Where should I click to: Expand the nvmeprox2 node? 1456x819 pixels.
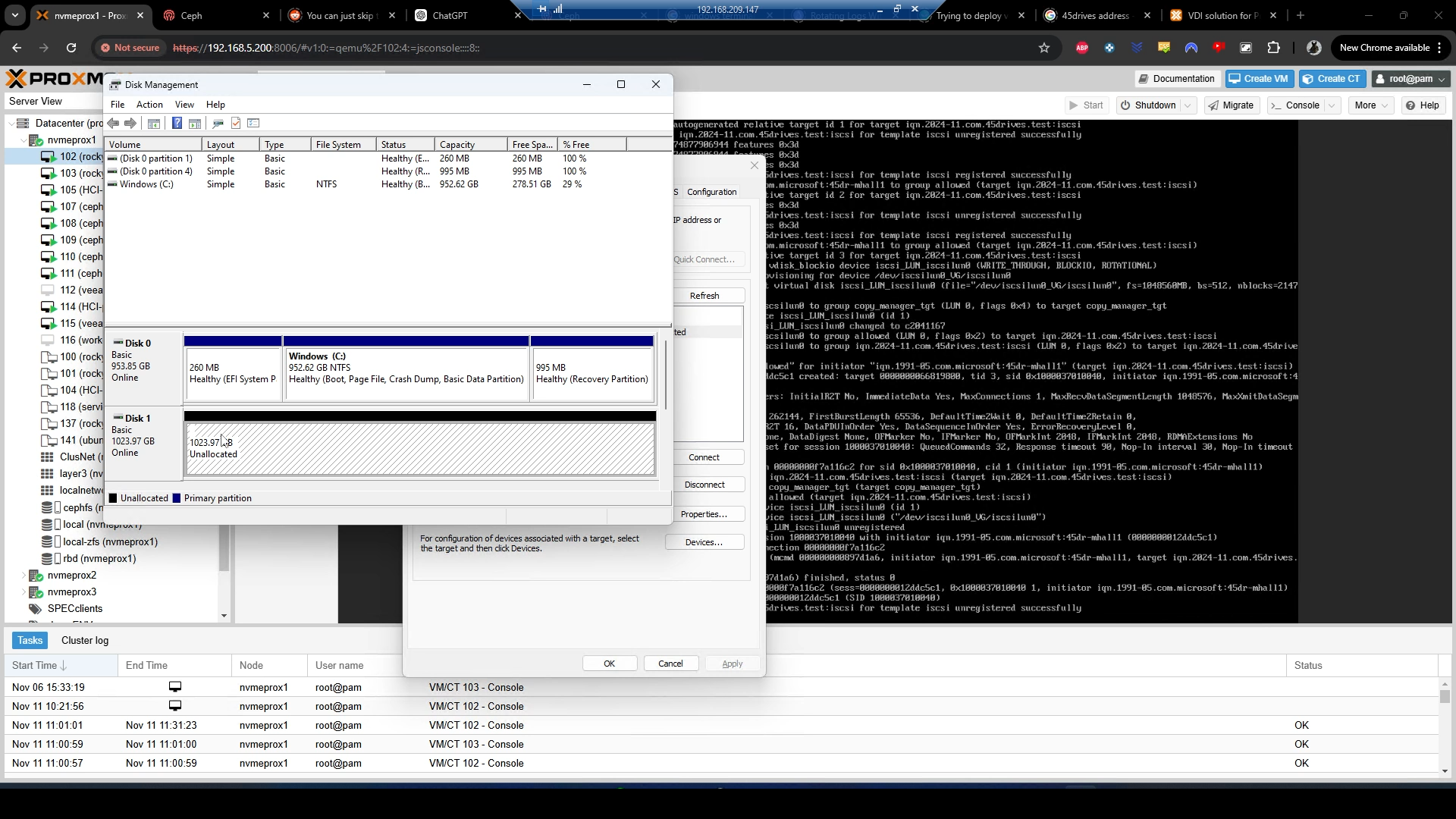click(x=24, y=576)
